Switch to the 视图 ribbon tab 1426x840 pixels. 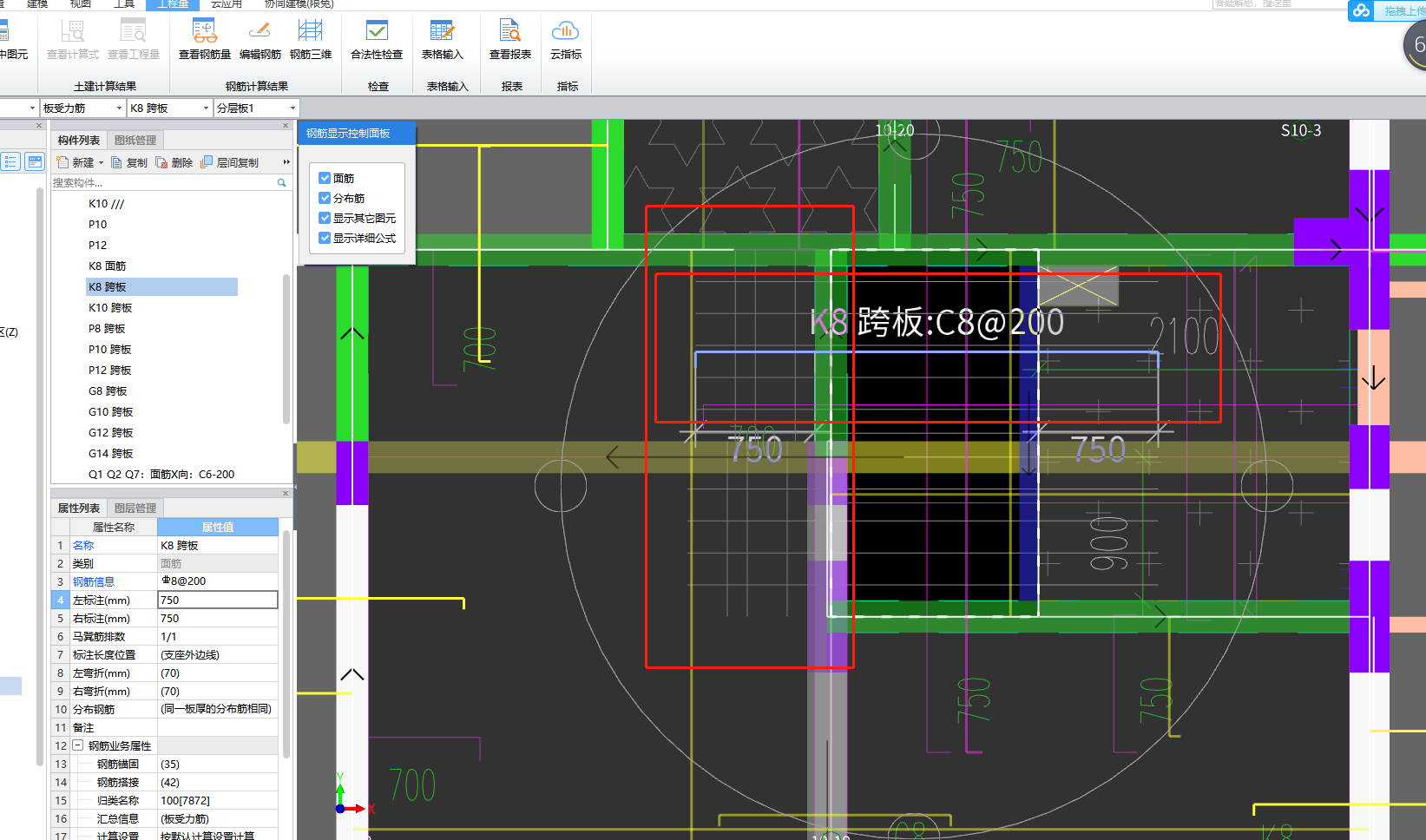[x=81, y=4]
